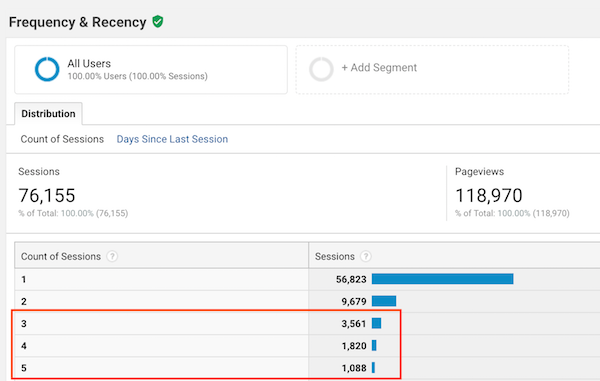Click the Sessions total 76,155 metric

click(x=47, y=195)
